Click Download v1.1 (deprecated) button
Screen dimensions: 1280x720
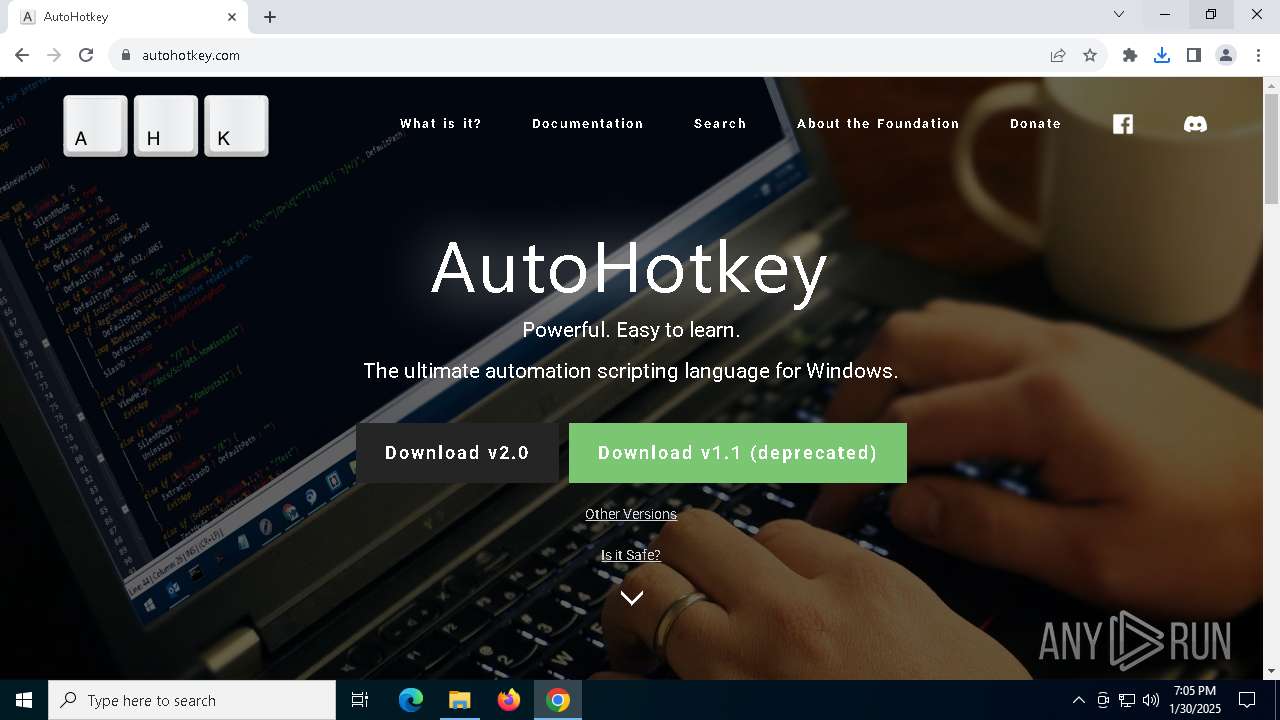[x=738, y=453]
